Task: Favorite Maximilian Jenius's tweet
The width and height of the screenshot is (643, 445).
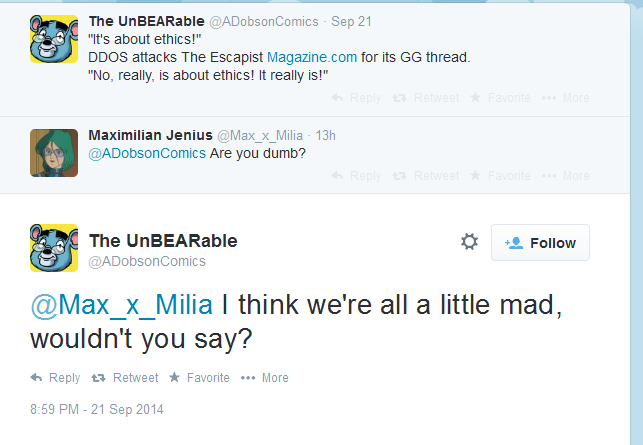Action: 500,176
